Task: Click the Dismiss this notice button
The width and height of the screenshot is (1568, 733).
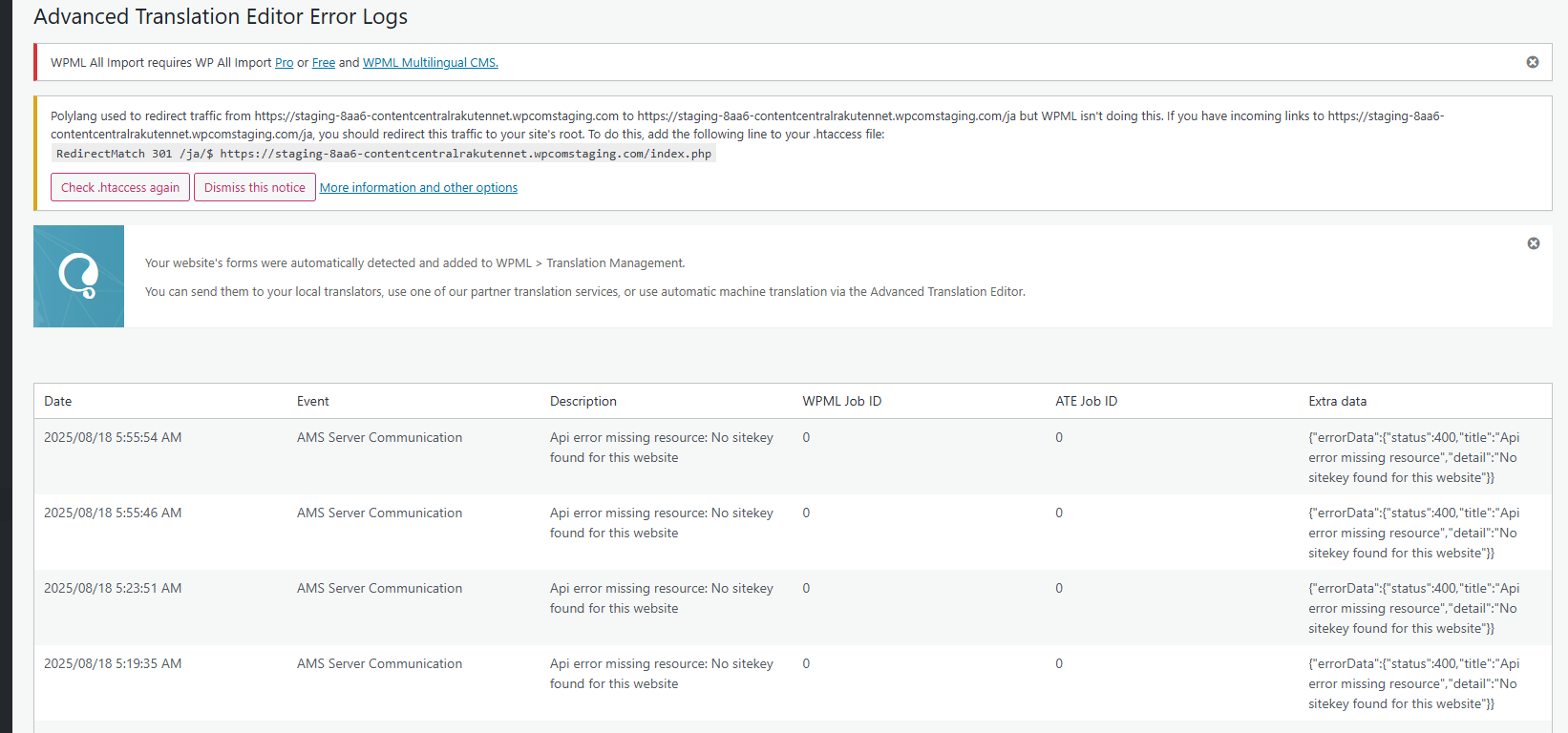Action: click(254, 188)
